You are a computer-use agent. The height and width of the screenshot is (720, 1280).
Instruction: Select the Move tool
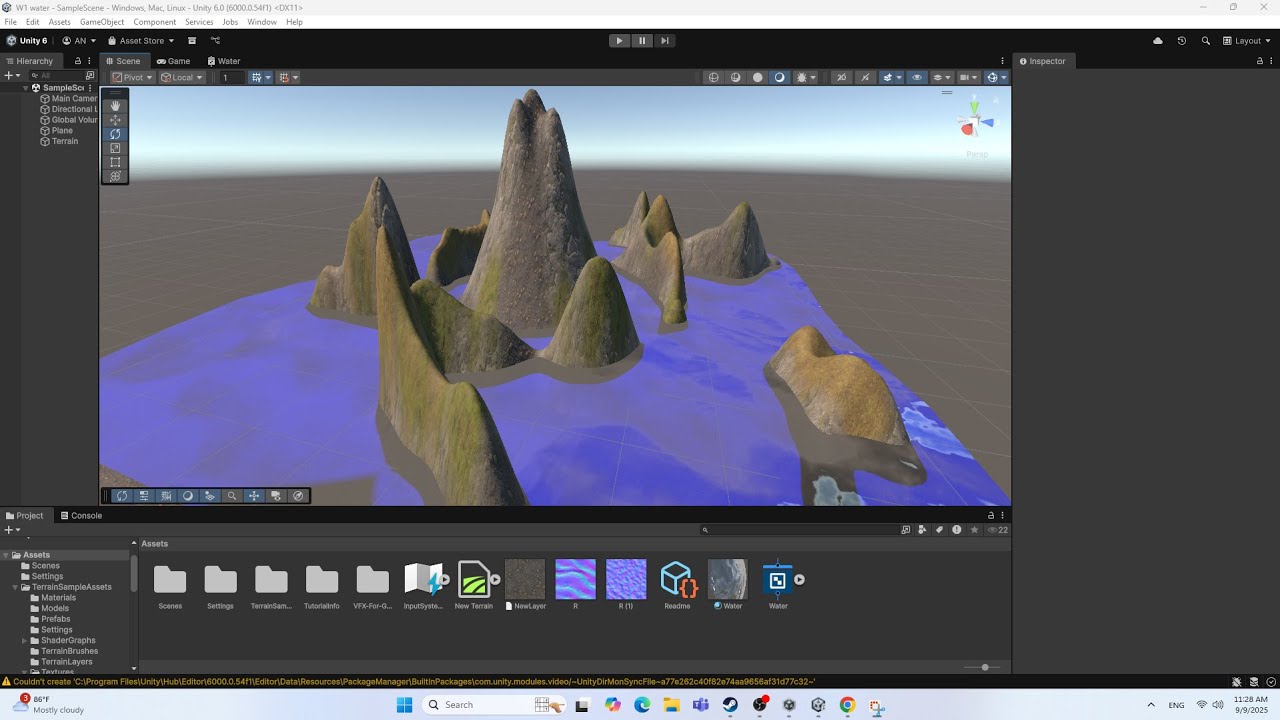[x=115, y=120]
